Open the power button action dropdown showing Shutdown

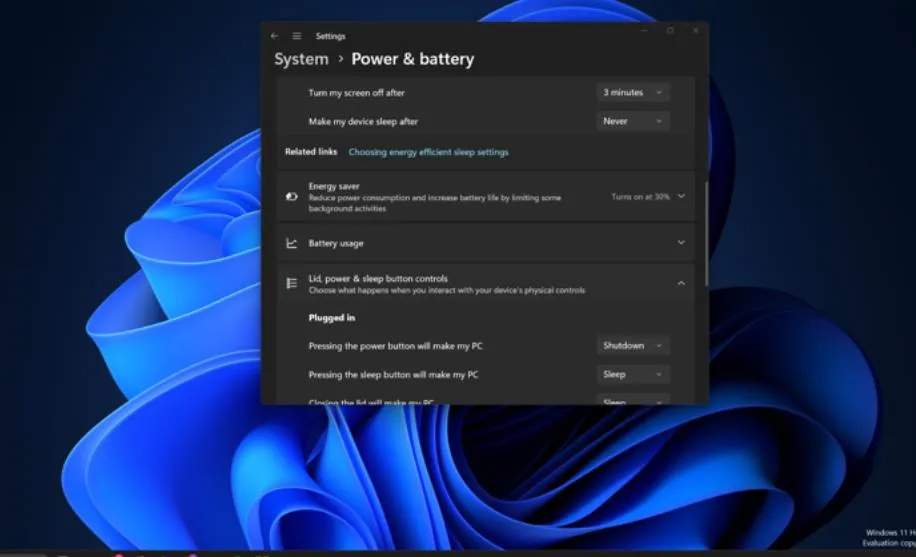(x=633, y=346)
